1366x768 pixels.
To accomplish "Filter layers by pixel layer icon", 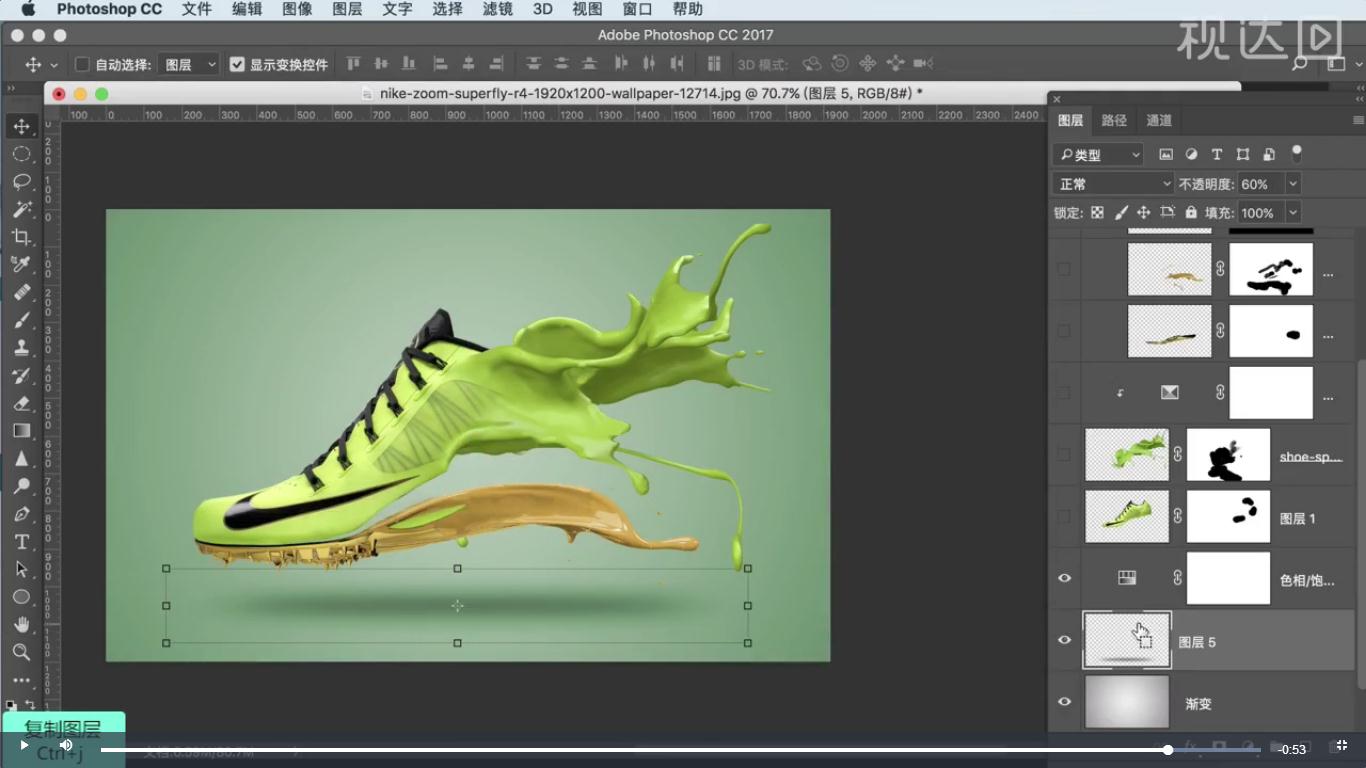I will click(1165, 154).
